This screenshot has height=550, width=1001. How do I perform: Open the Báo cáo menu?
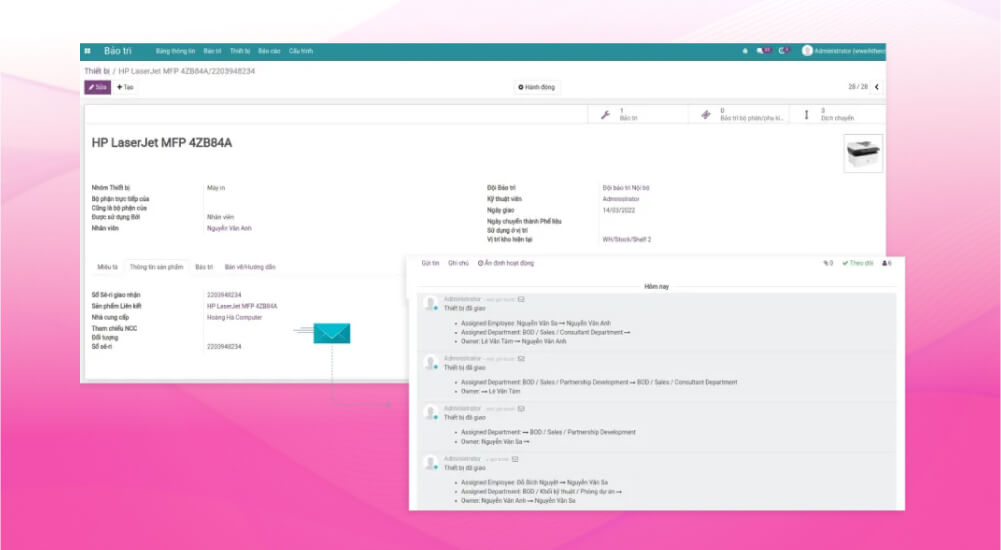pos(269,51)
